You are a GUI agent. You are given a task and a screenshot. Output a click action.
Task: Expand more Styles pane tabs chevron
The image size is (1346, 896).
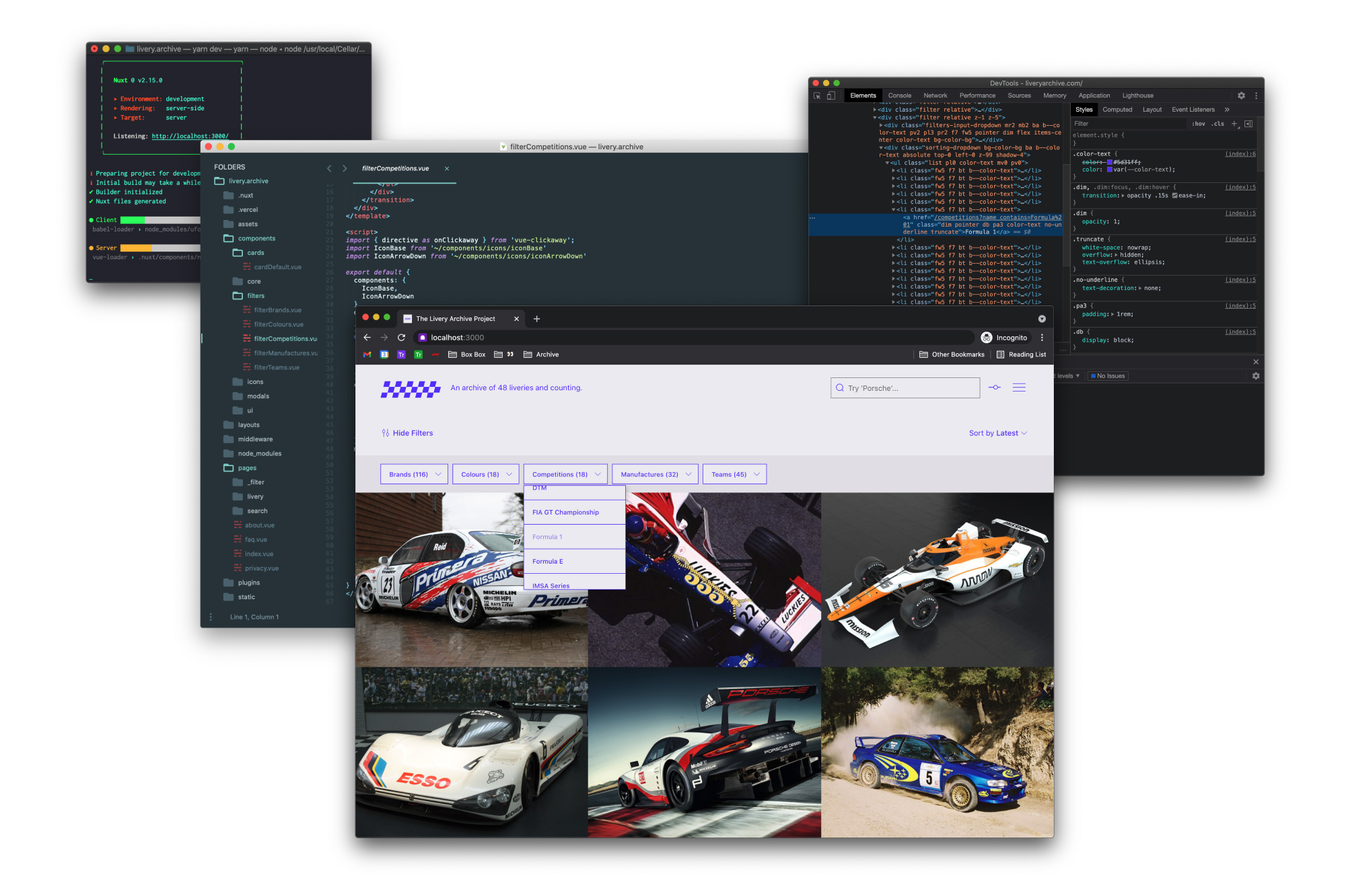point(1227,110)
